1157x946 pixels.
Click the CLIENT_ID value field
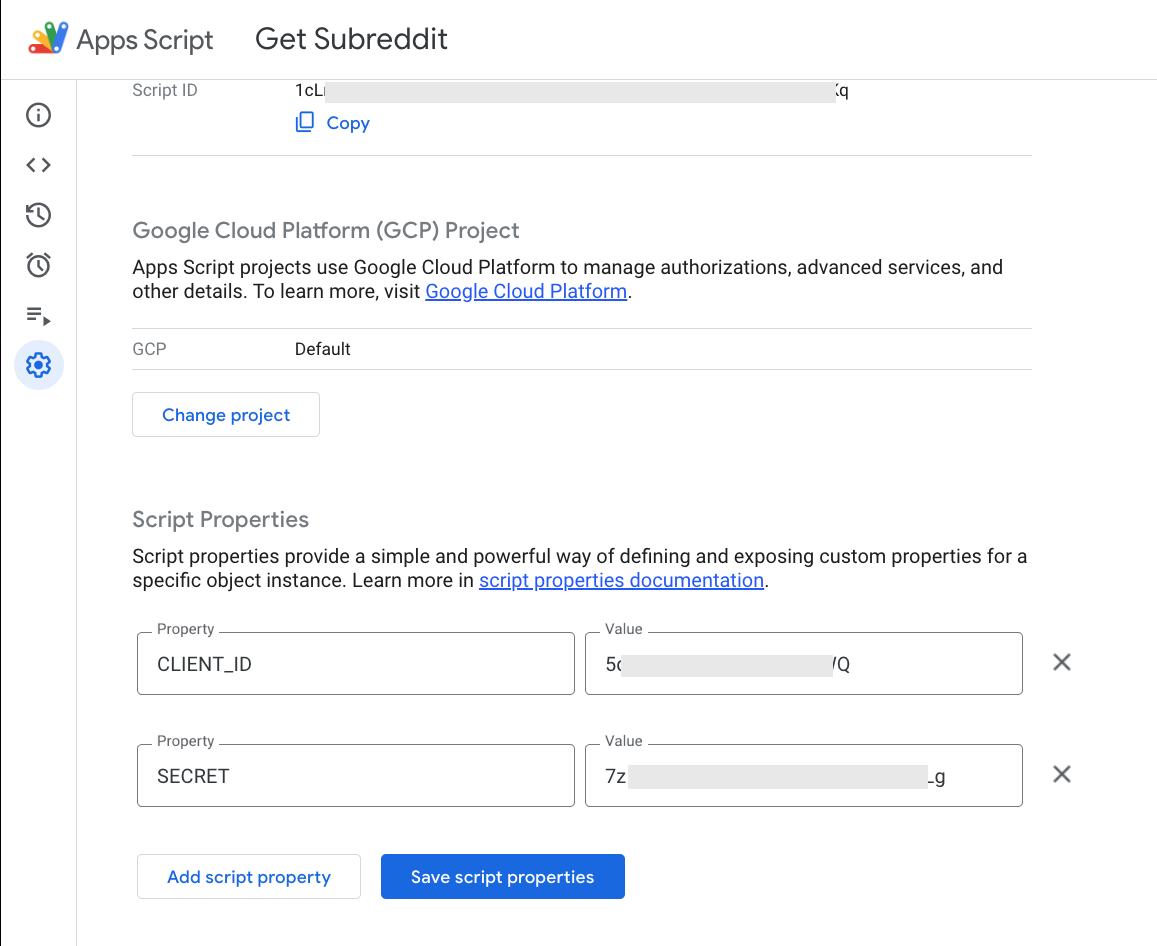click(803, 664)
